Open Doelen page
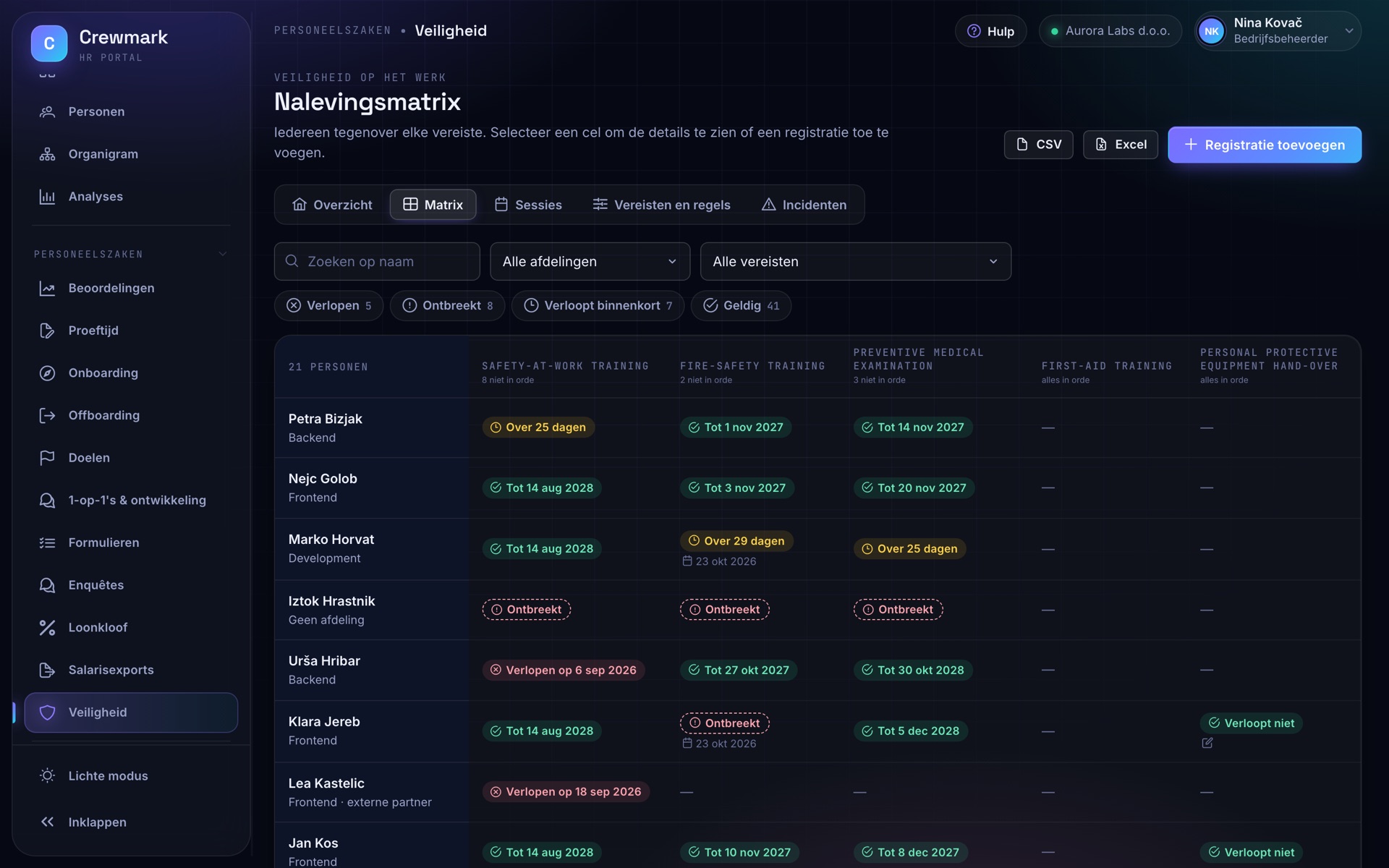This screenshot has width=1389, height=868. [x=131, y=458]
